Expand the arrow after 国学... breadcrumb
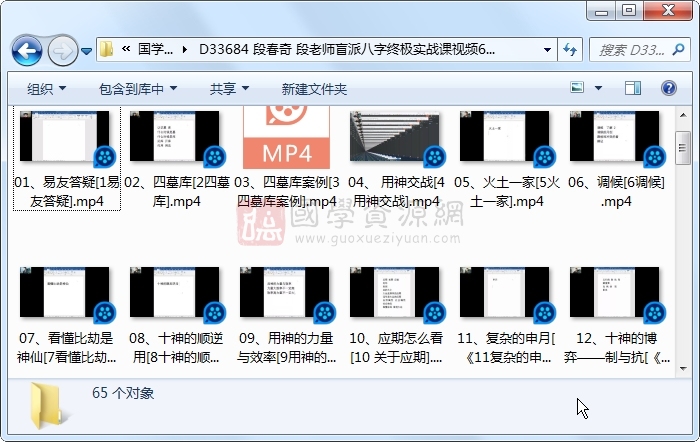 (185, 49)
